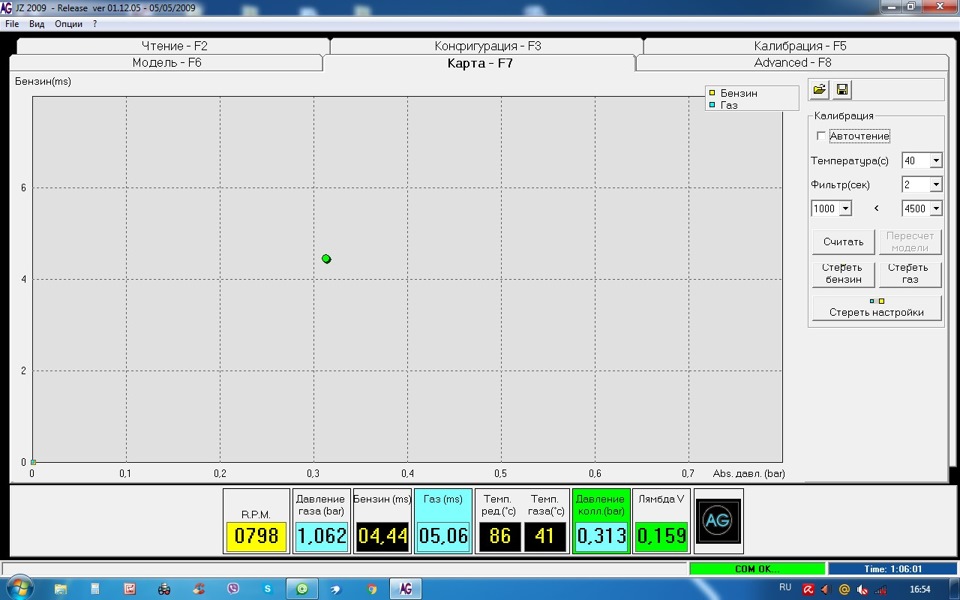Switch to the Advanced - F8 tab
960x600 pixels.
pos(792,62)
